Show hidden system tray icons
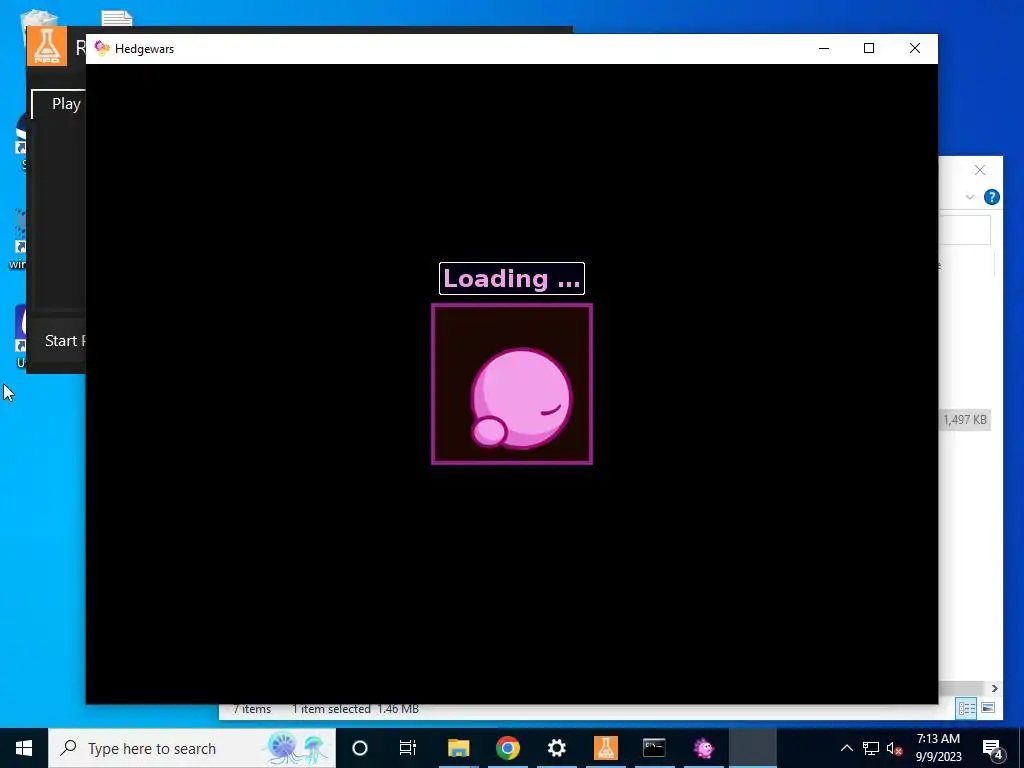Screen dimensions: 1024x768 click(x=846, y=748)
